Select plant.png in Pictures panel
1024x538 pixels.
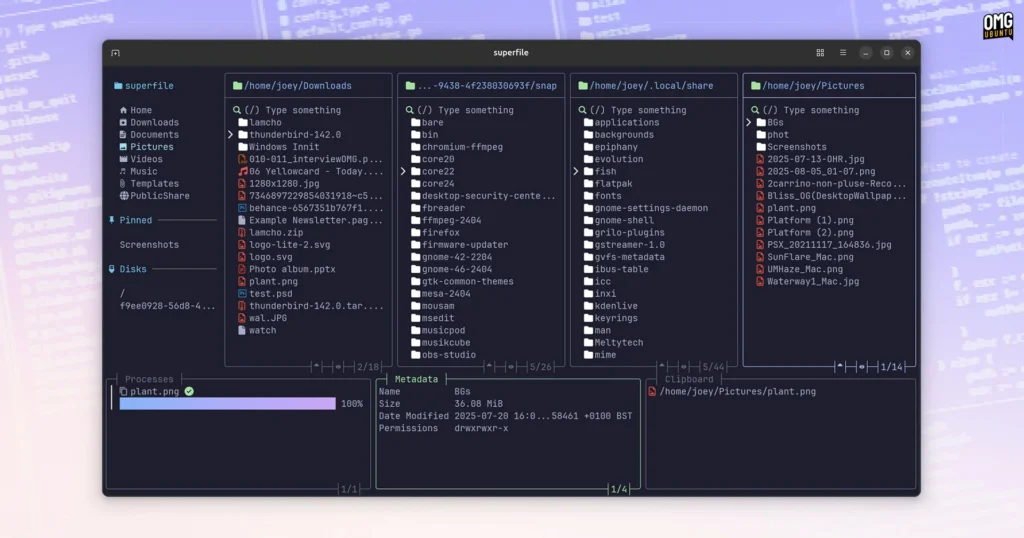point(786,208)
